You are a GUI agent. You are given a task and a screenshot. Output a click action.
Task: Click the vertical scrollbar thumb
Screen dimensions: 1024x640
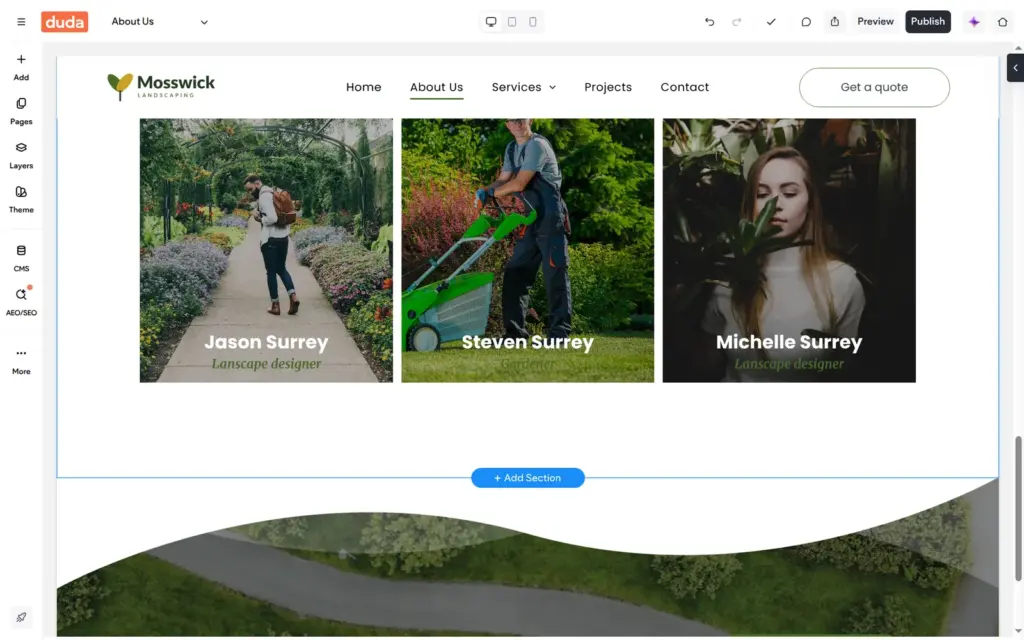pos(1018,508)
